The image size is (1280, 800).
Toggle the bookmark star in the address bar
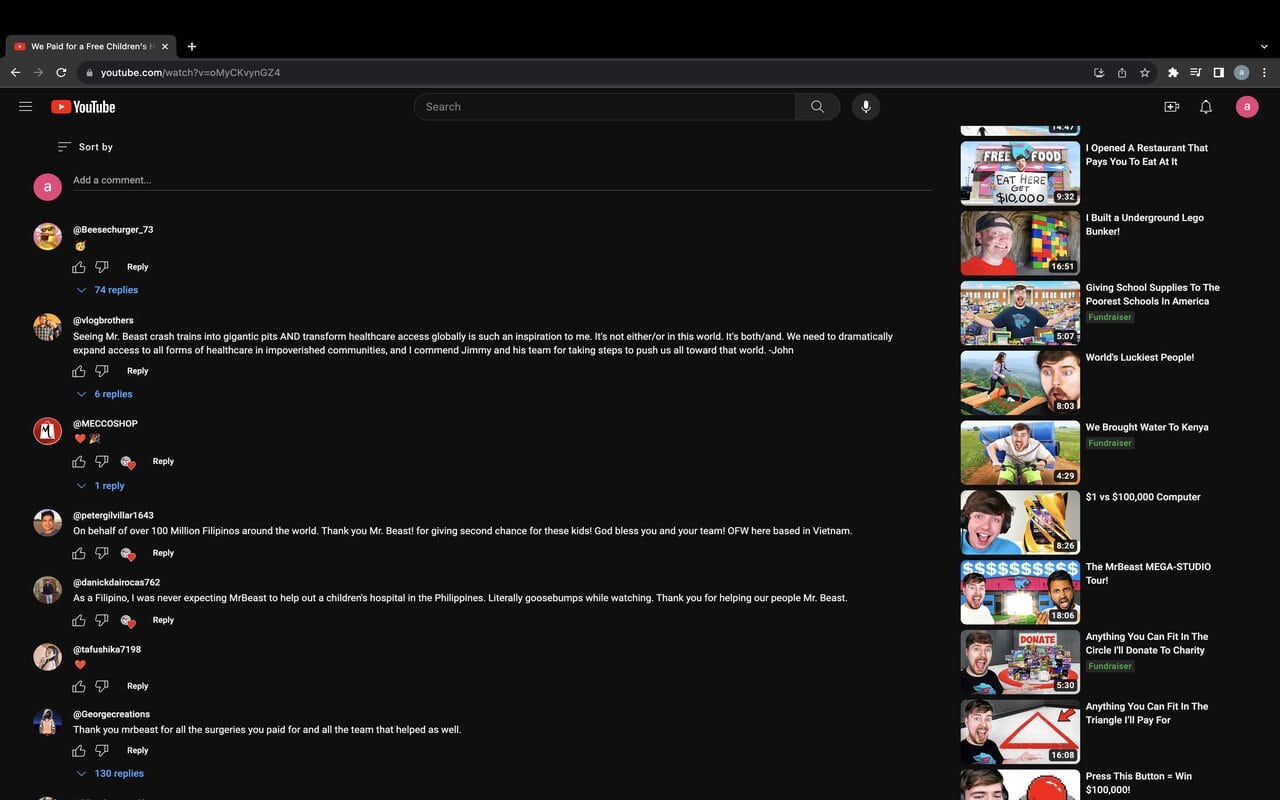1146,72
